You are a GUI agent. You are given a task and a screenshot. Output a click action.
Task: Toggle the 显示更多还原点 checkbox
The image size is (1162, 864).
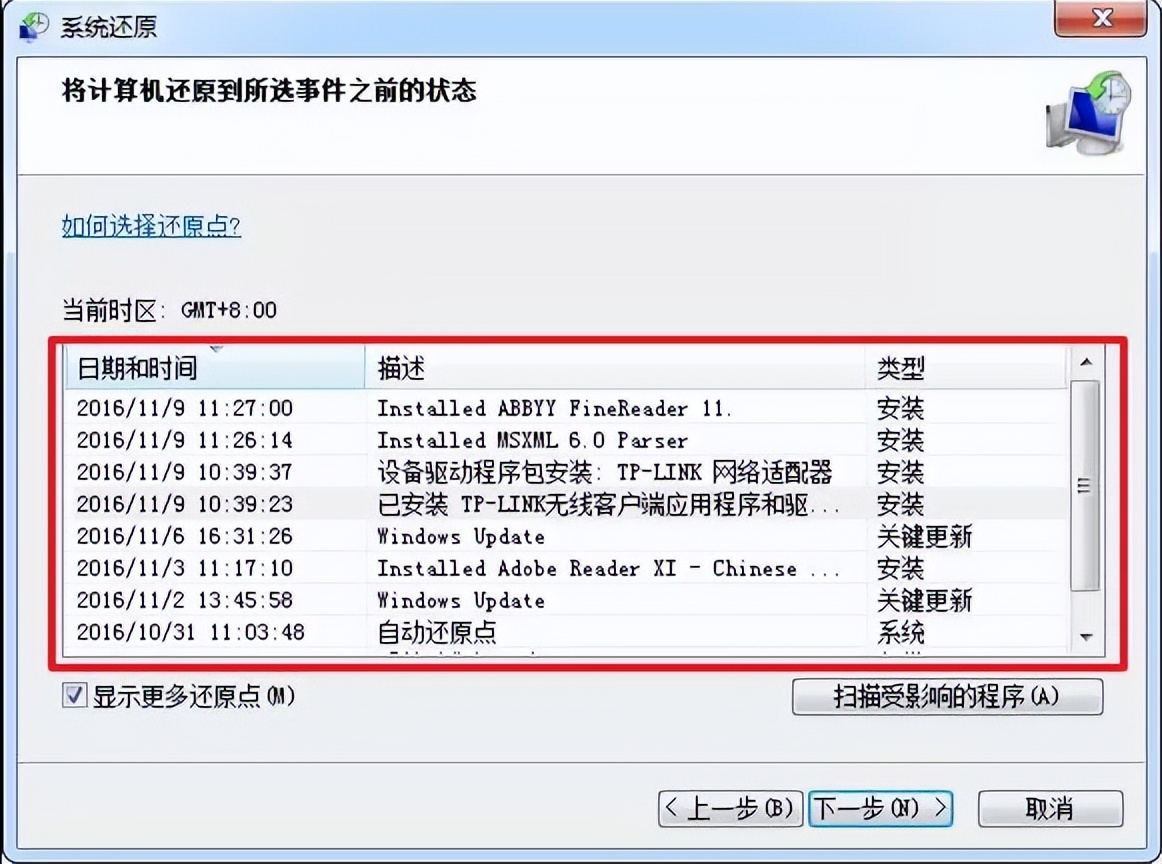pos(72,695)
